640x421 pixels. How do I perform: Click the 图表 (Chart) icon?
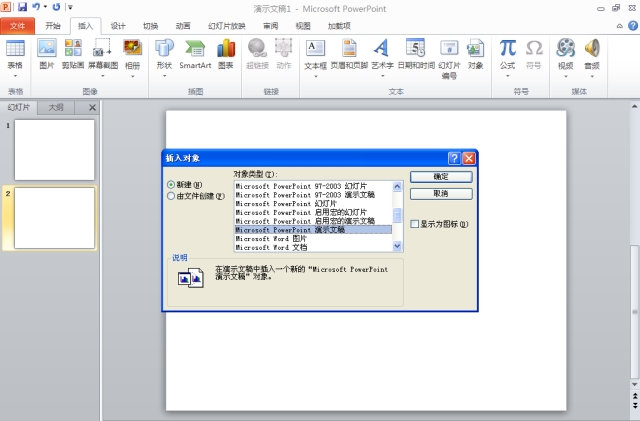click(226, 53)
